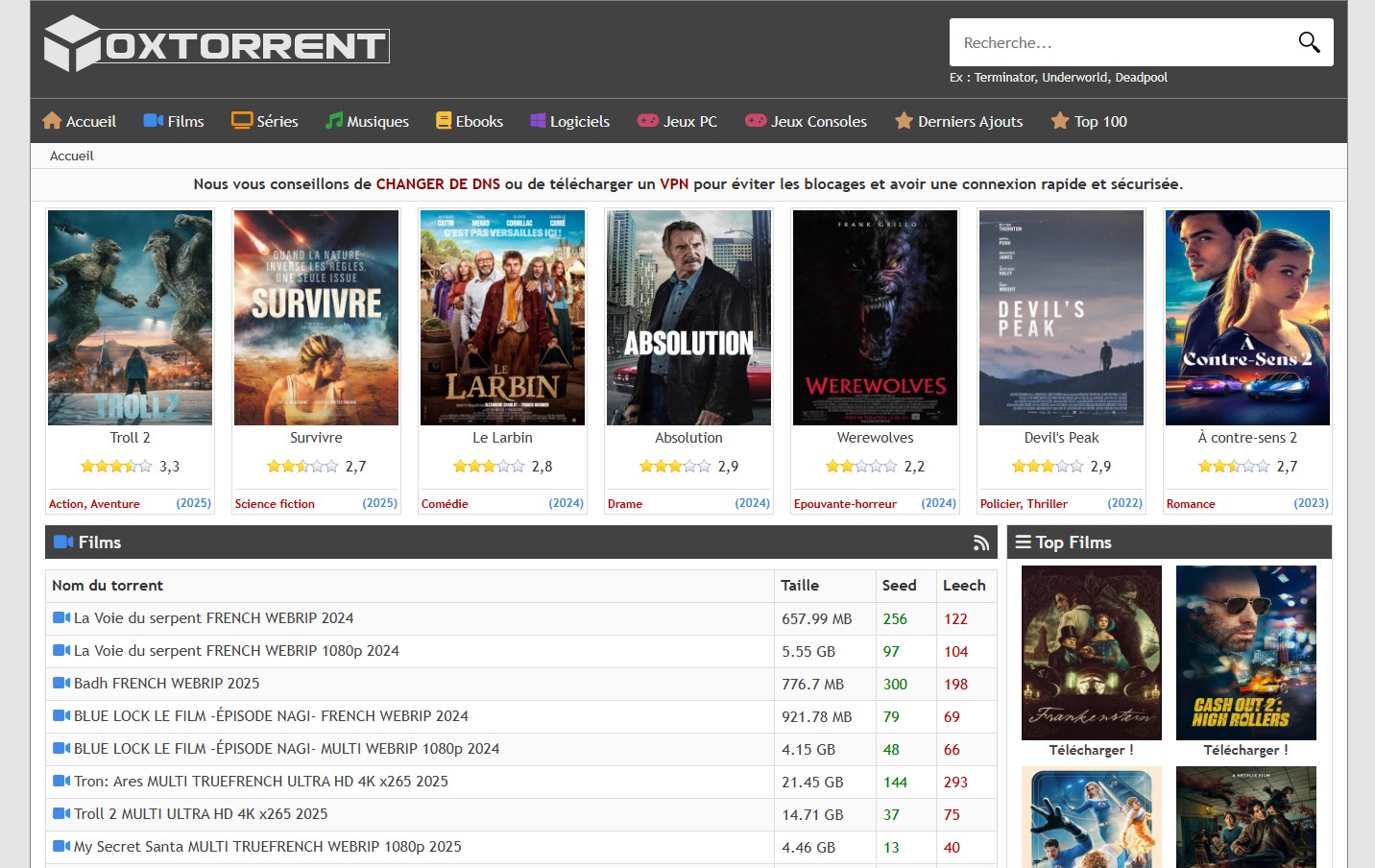Click the magnifying glass search icon
The image size is (1375, 868).
click(x=1309, y=42)
